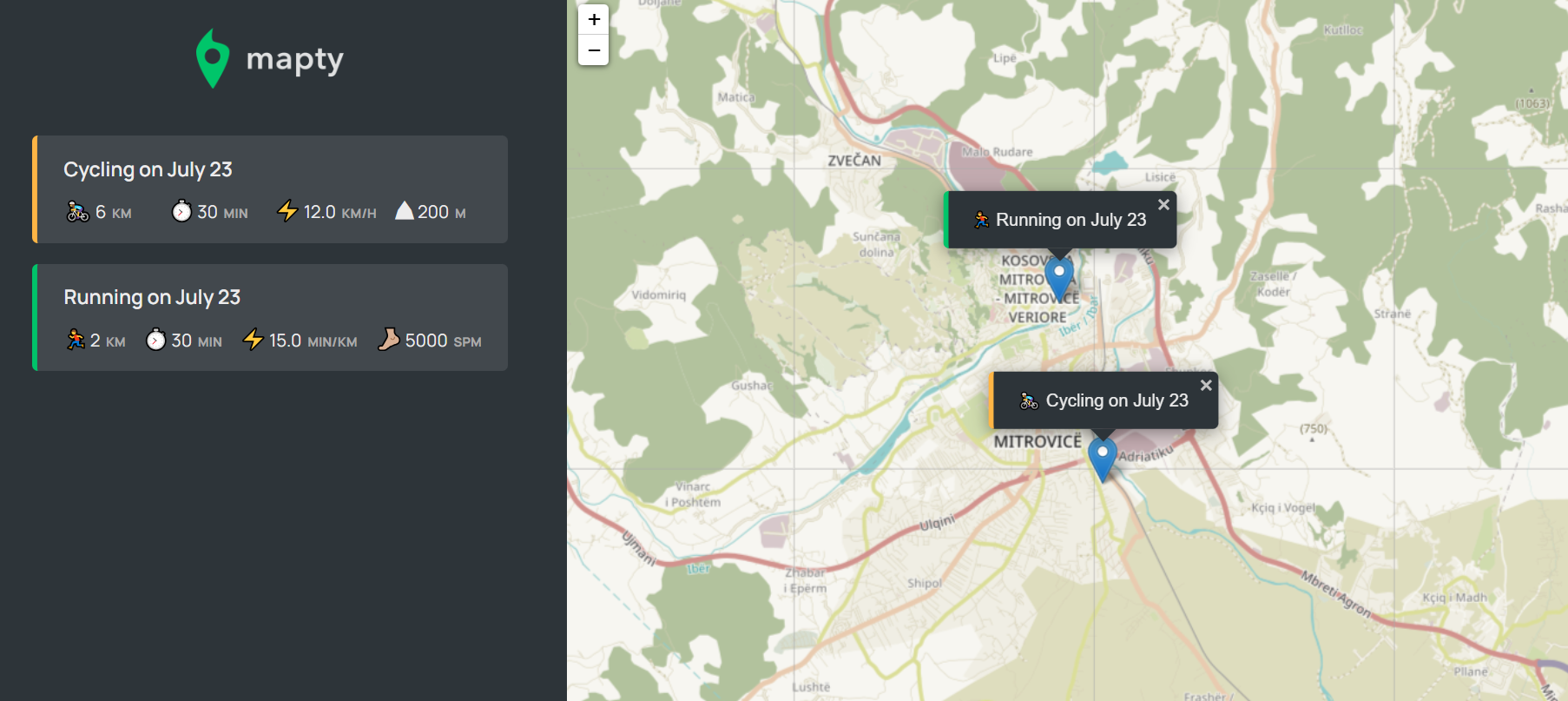Zoom in on the map
The height and width of the screenshot is (701, 1568).
click(x=594, y=19)
